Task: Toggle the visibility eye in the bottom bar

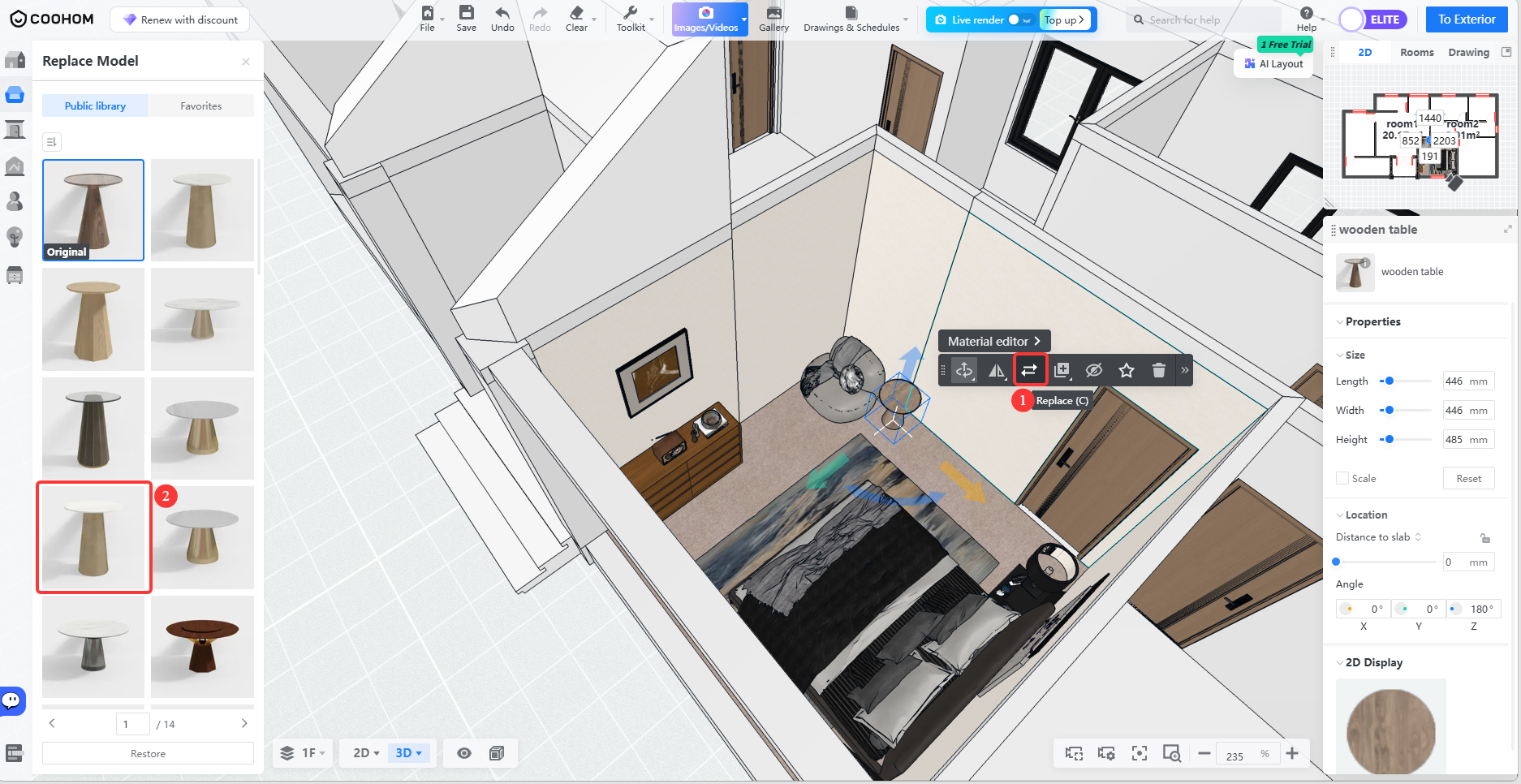Action: [464, 753]
